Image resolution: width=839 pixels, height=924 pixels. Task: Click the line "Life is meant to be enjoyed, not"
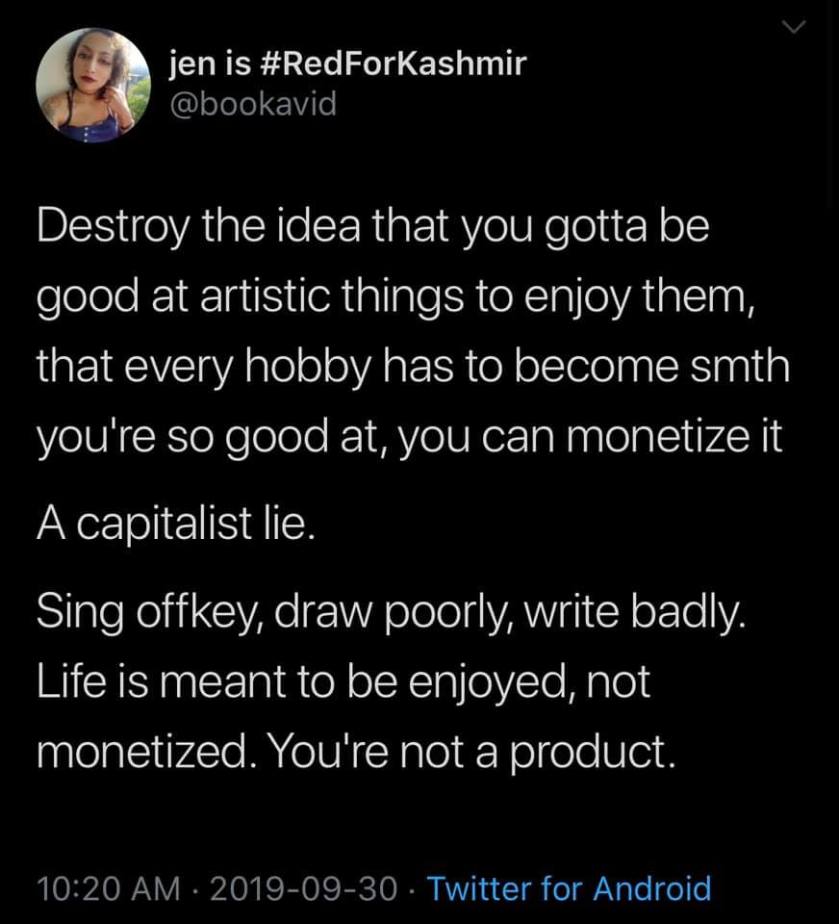343,682
